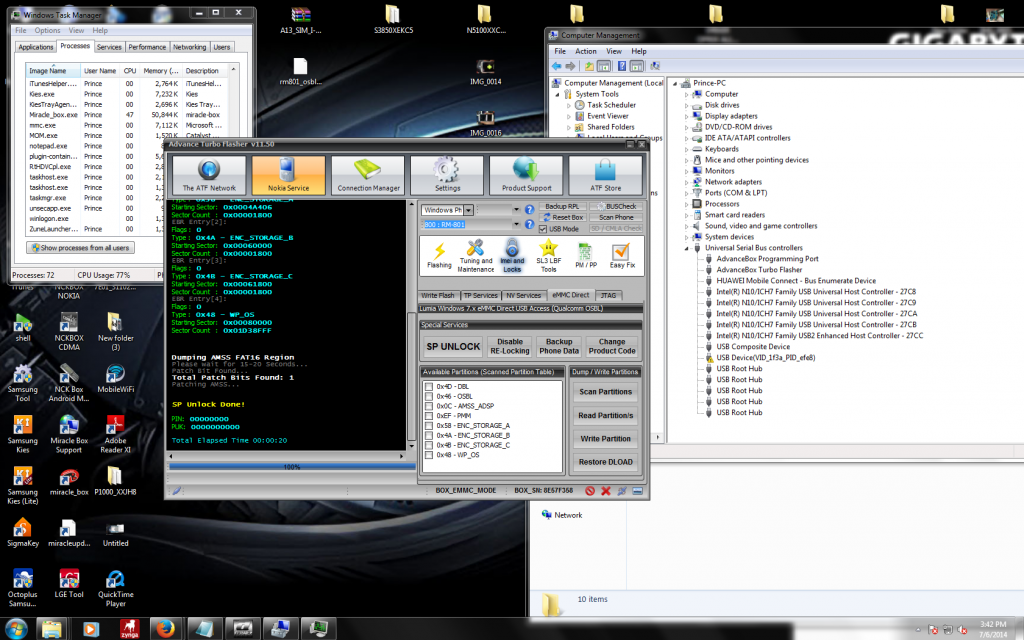Click the 100% progress bar
Screen dimensions: 1024x640
click(292, 466)
